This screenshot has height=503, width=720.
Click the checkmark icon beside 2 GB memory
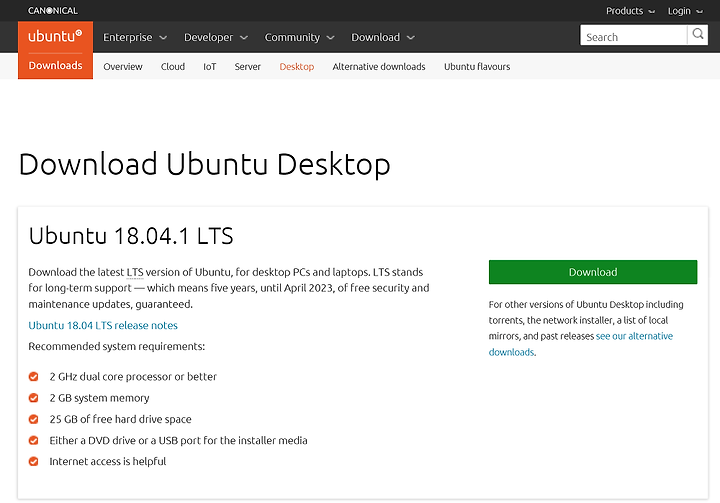[34, 398]
